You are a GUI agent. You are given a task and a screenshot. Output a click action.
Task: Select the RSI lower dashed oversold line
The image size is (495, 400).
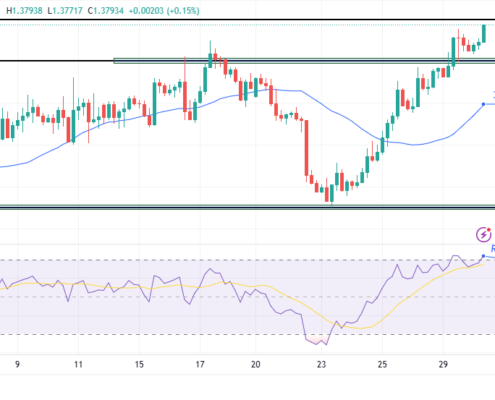tap(247, 334)
